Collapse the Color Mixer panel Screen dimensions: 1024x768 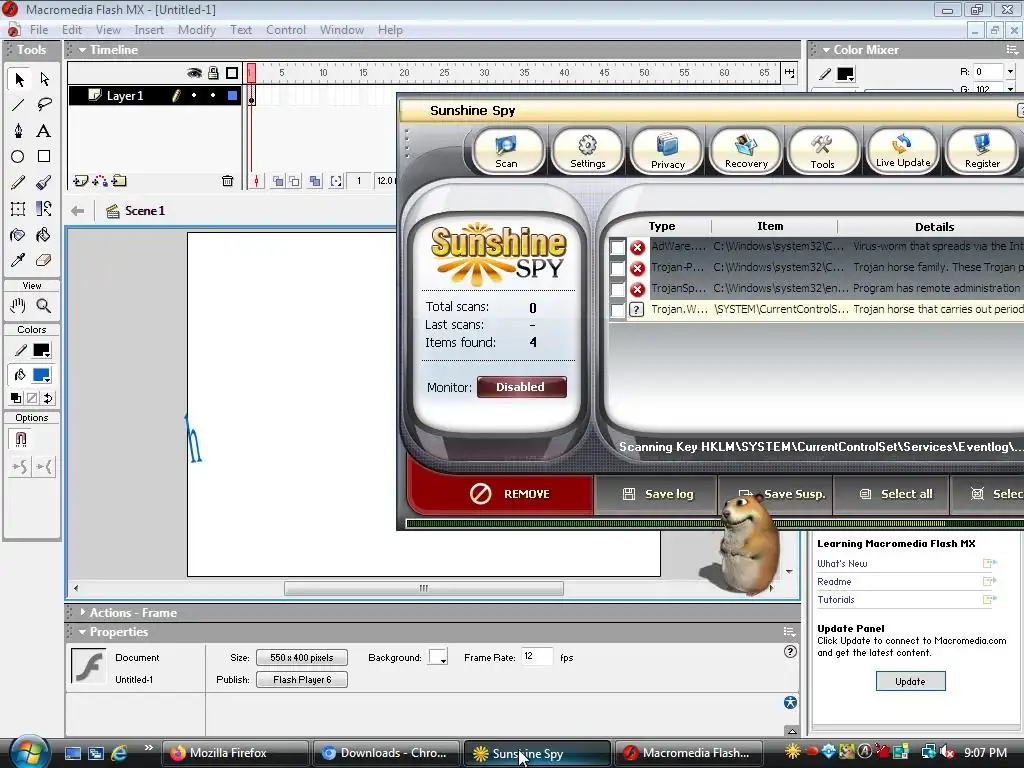tap(826, 50)
